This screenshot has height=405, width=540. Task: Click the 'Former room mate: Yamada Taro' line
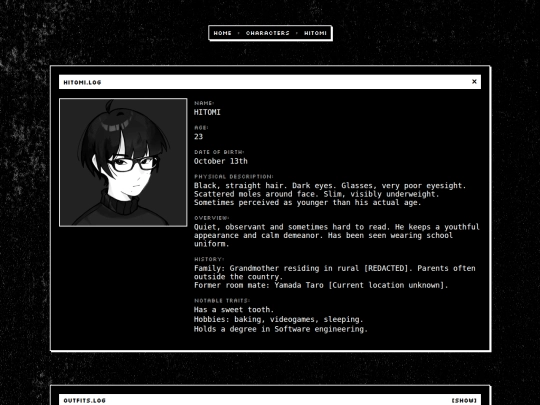321,285
